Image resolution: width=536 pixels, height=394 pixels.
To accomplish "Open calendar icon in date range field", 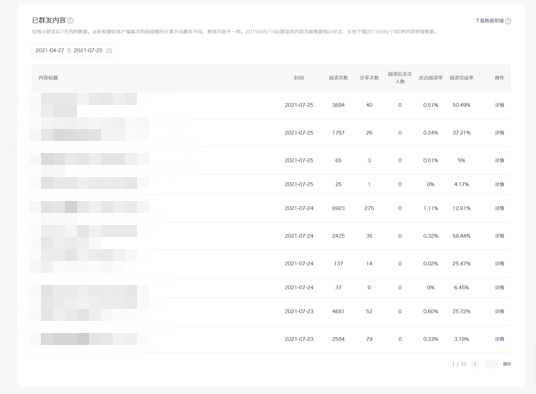I will tap(109, 51).
